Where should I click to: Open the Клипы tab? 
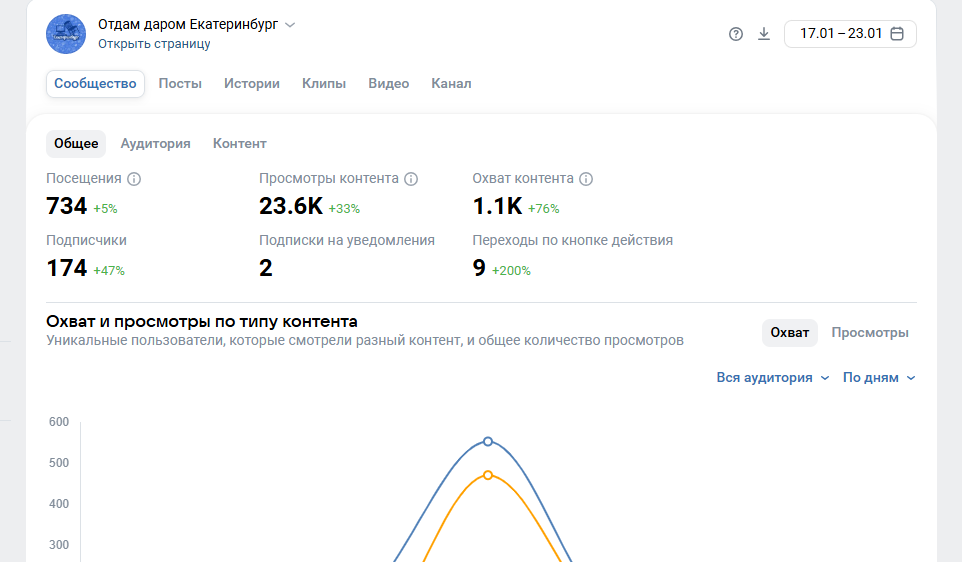click(324, 84)
